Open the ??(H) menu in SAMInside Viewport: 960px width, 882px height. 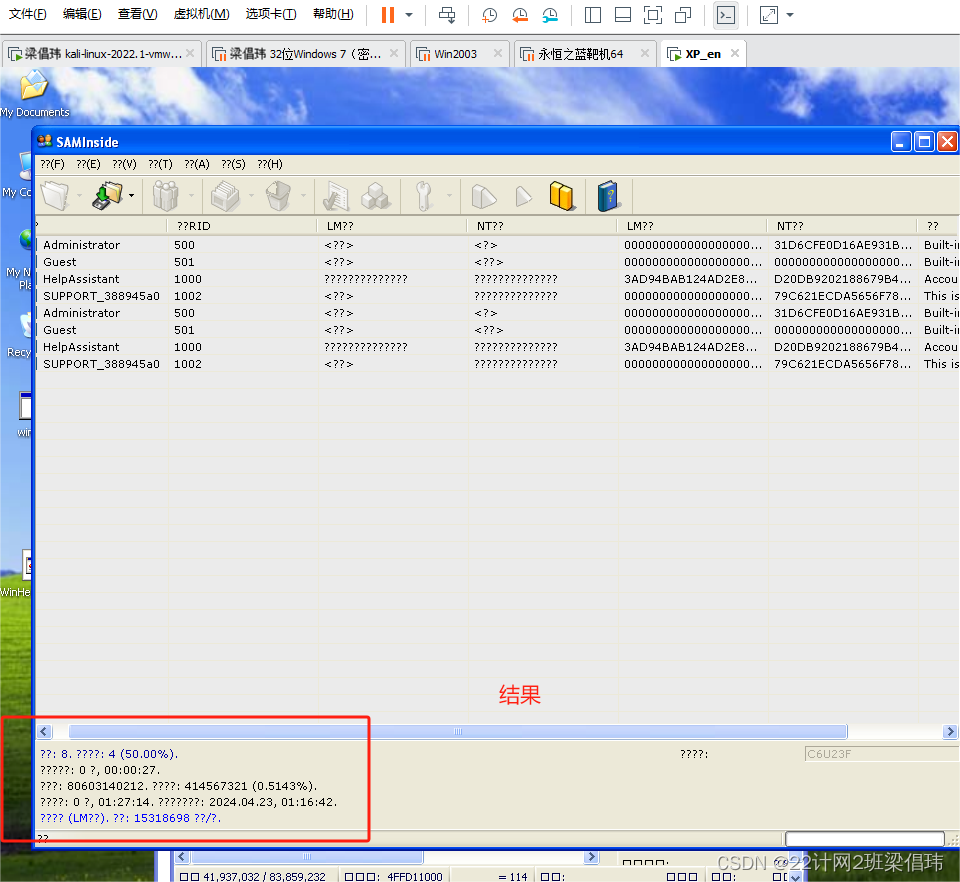[x=269, y=164]
